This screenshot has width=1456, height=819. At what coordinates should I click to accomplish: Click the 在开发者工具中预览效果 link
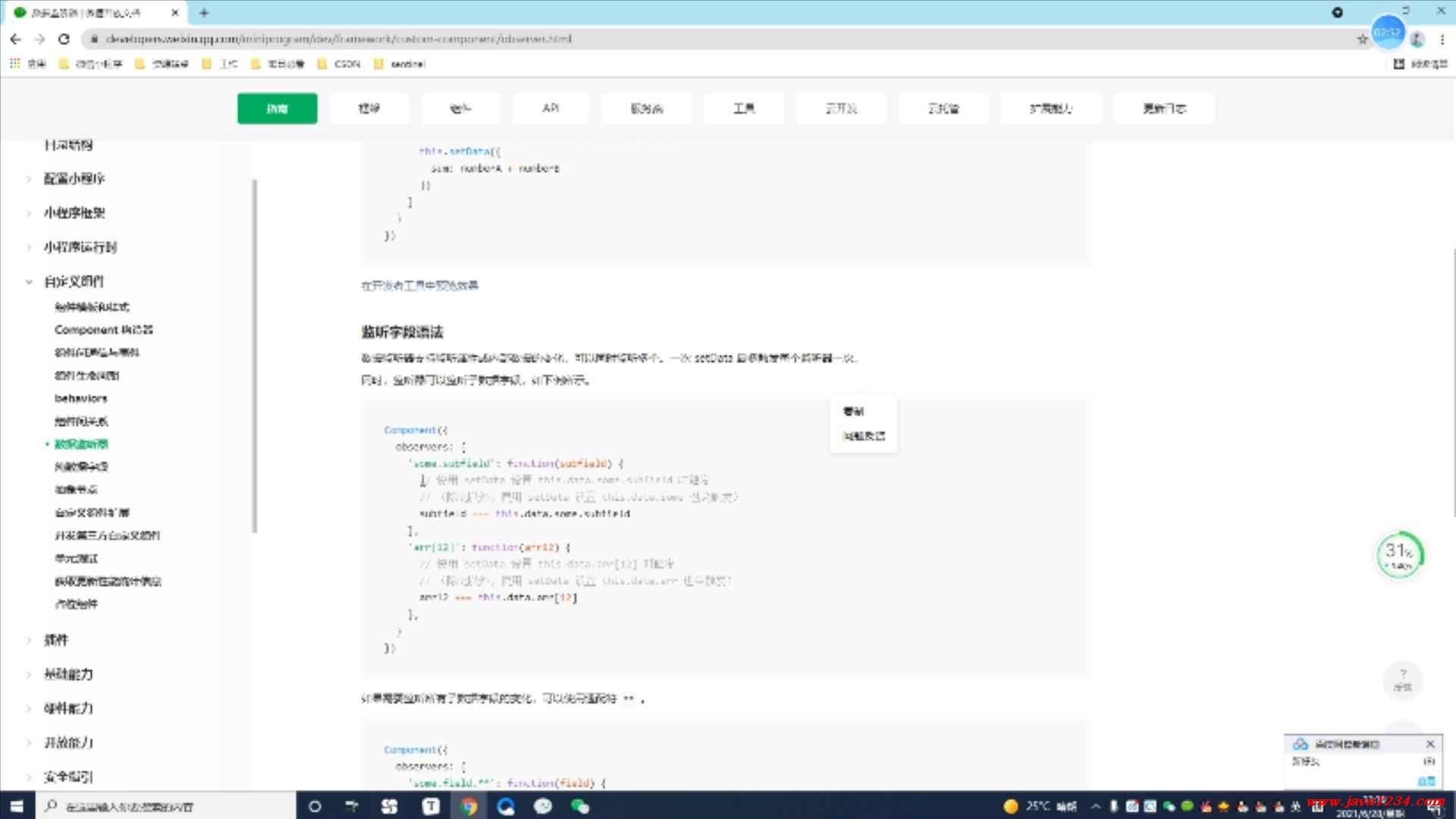click(419, 286)
